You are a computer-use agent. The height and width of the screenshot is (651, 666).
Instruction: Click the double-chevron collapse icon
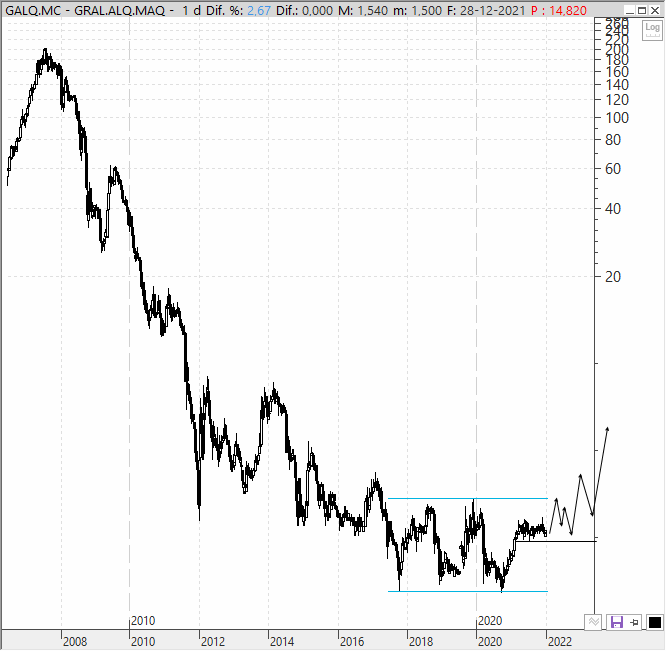tap(593, 622)
